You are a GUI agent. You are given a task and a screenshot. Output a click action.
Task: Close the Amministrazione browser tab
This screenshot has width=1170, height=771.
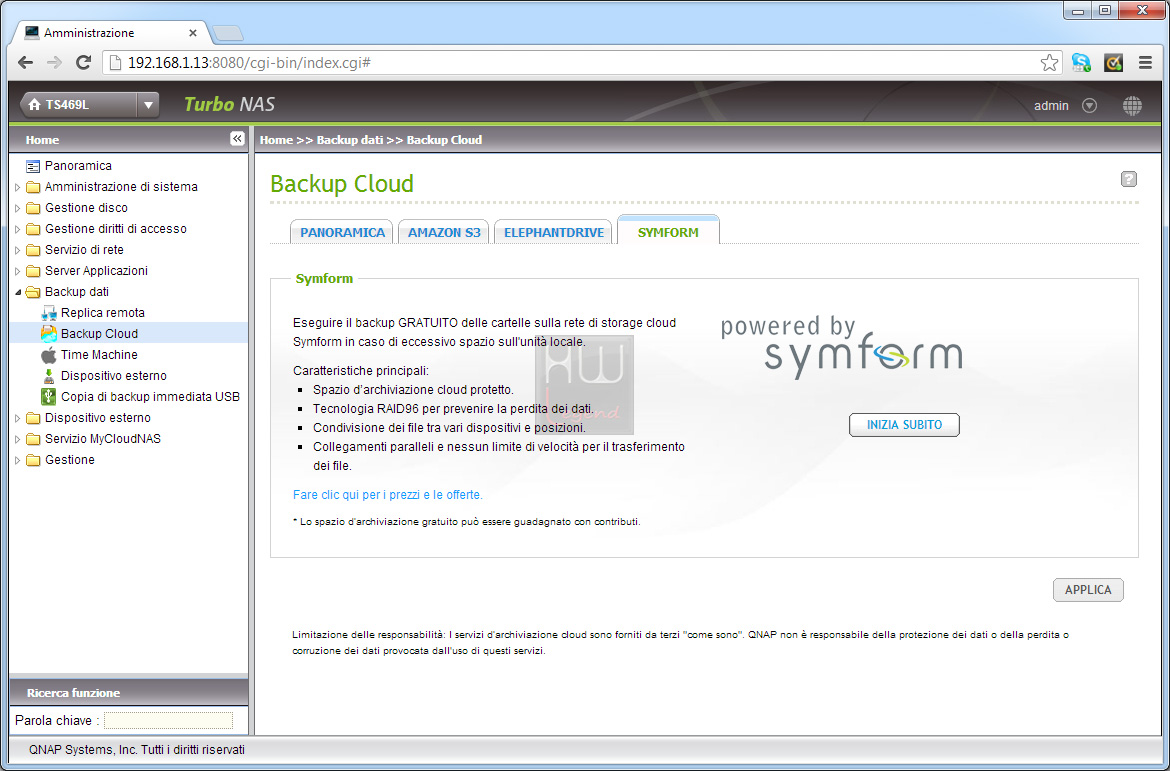tap(193, 33)
